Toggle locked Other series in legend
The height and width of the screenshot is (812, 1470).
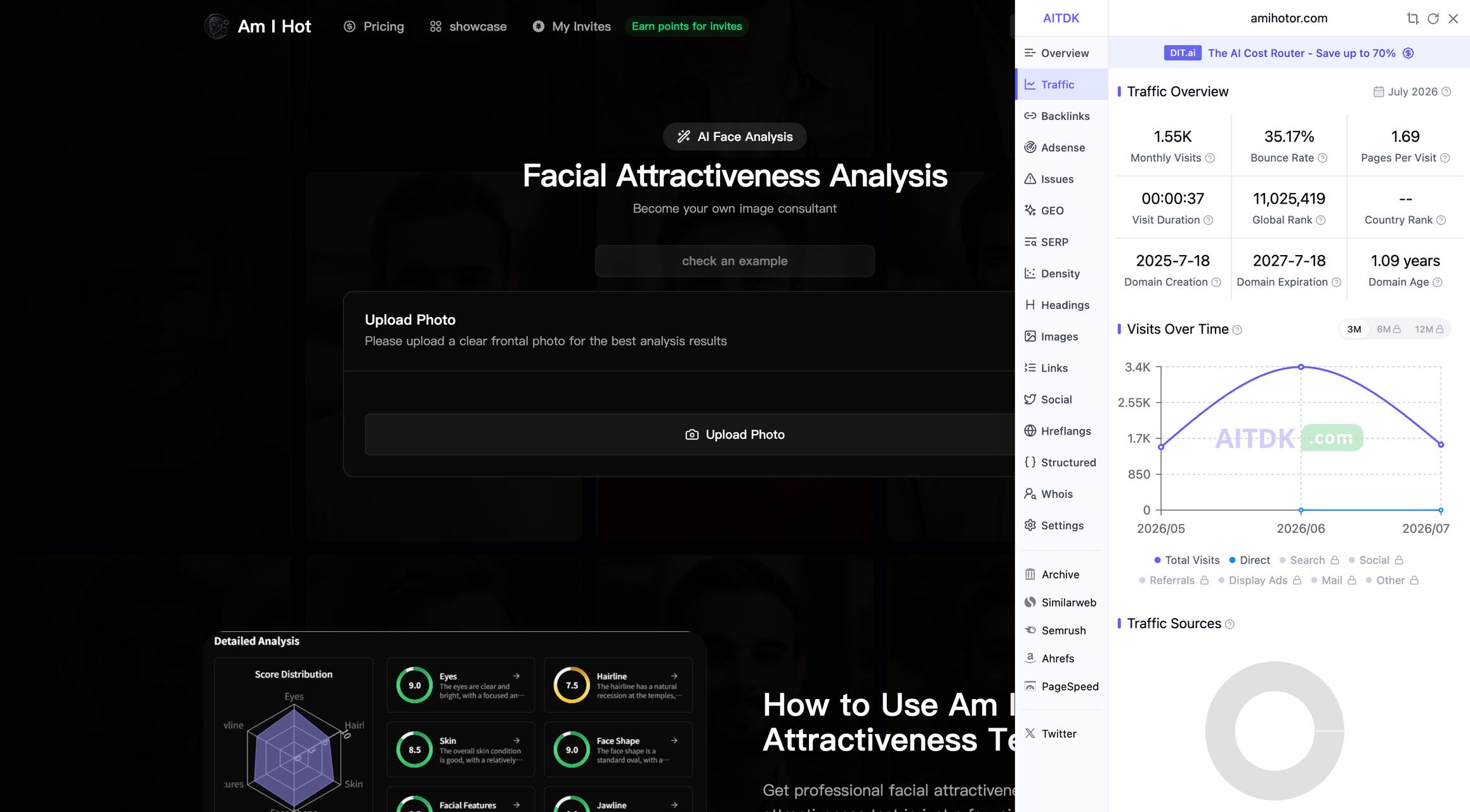1392,580
